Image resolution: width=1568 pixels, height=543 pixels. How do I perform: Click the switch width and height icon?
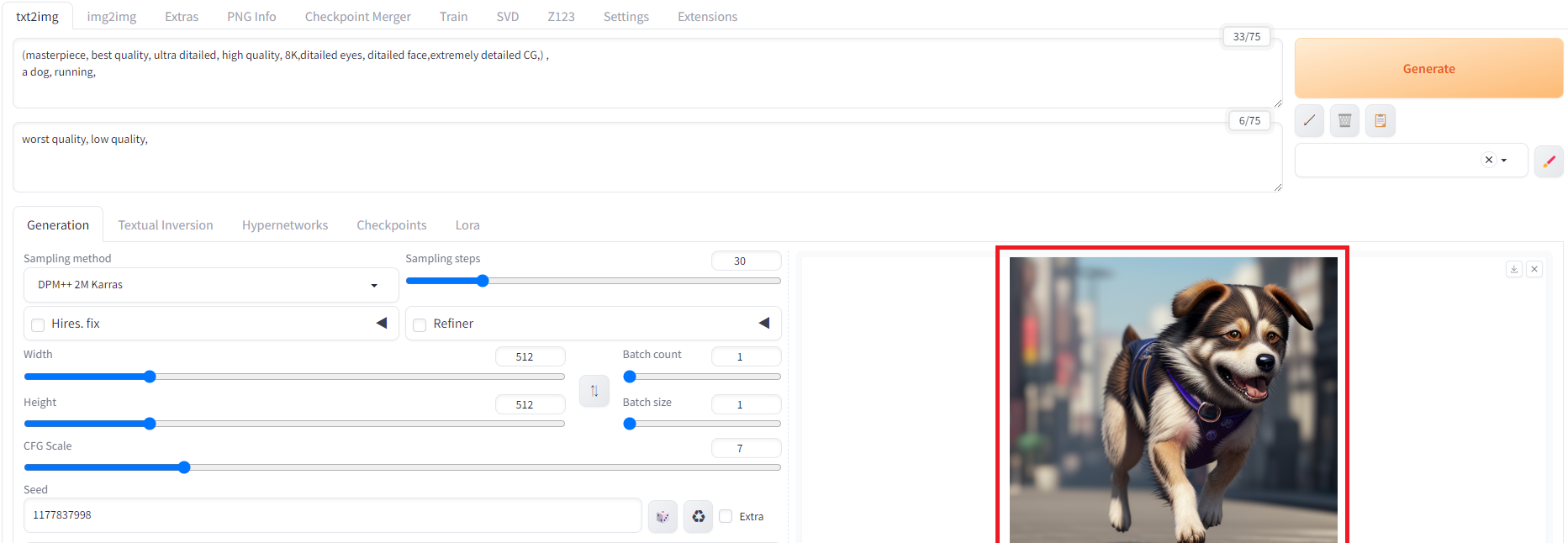[594, 391]
